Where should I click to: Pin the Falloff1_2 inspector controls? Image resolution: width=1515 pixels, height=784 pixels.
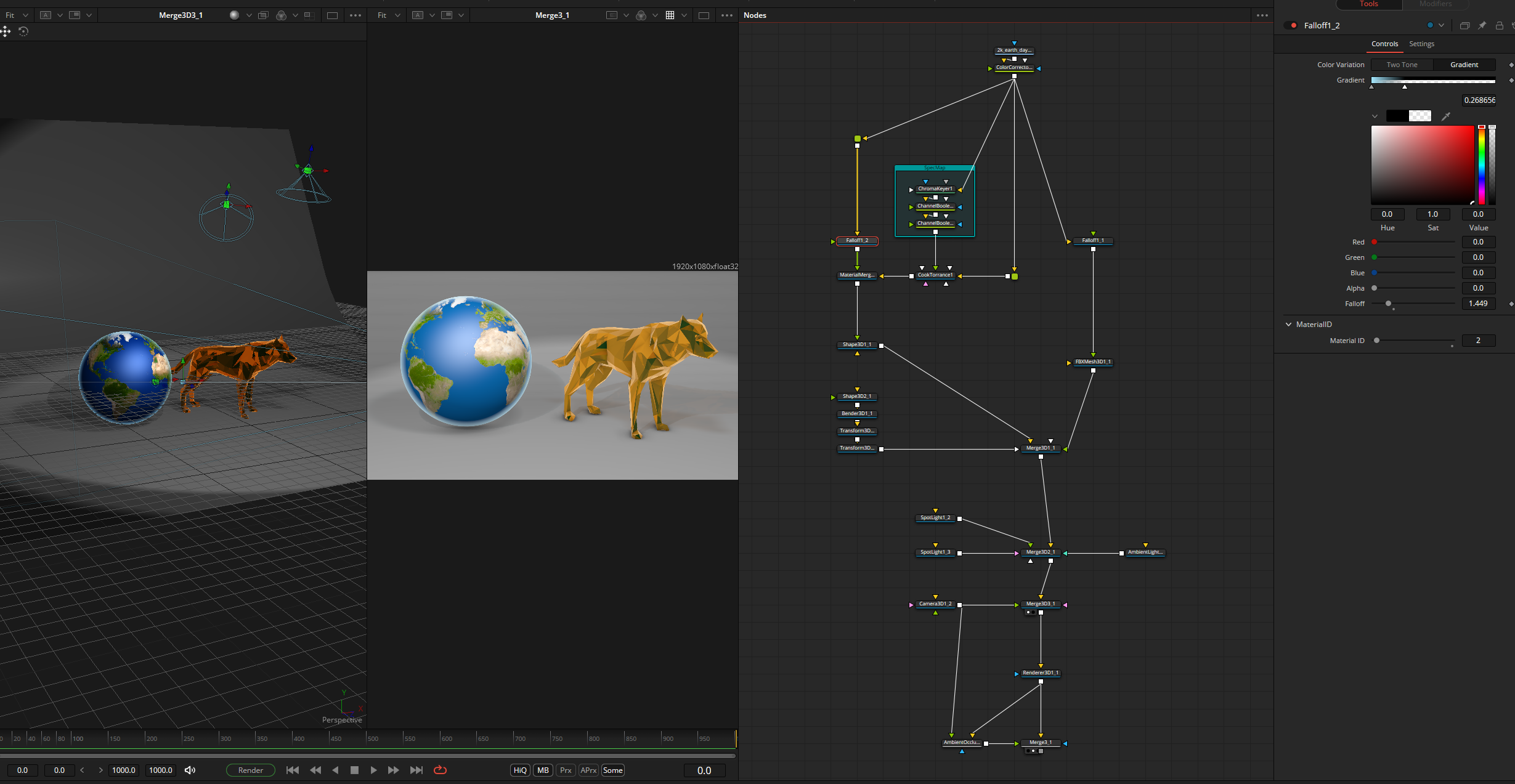(x=1482, y=25)
